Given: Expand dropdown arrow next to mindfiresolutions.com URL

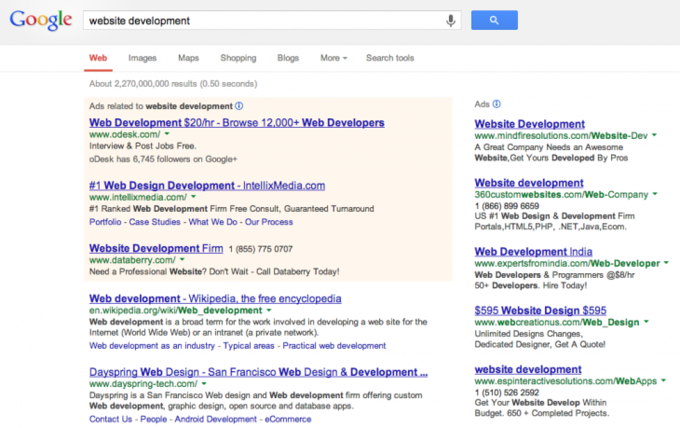Looking at the screenshot, I should pos(654,135).
